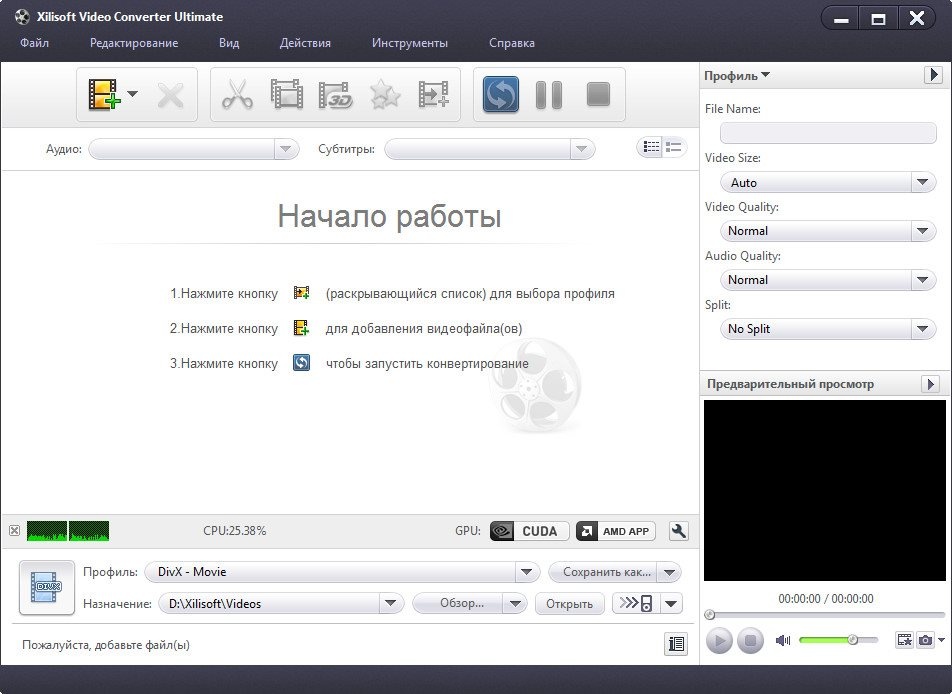Image resolution: width=952 pixels, height=694 pixels.
Task: Click the star Effects icon
Action: click(x=385, y=95)
